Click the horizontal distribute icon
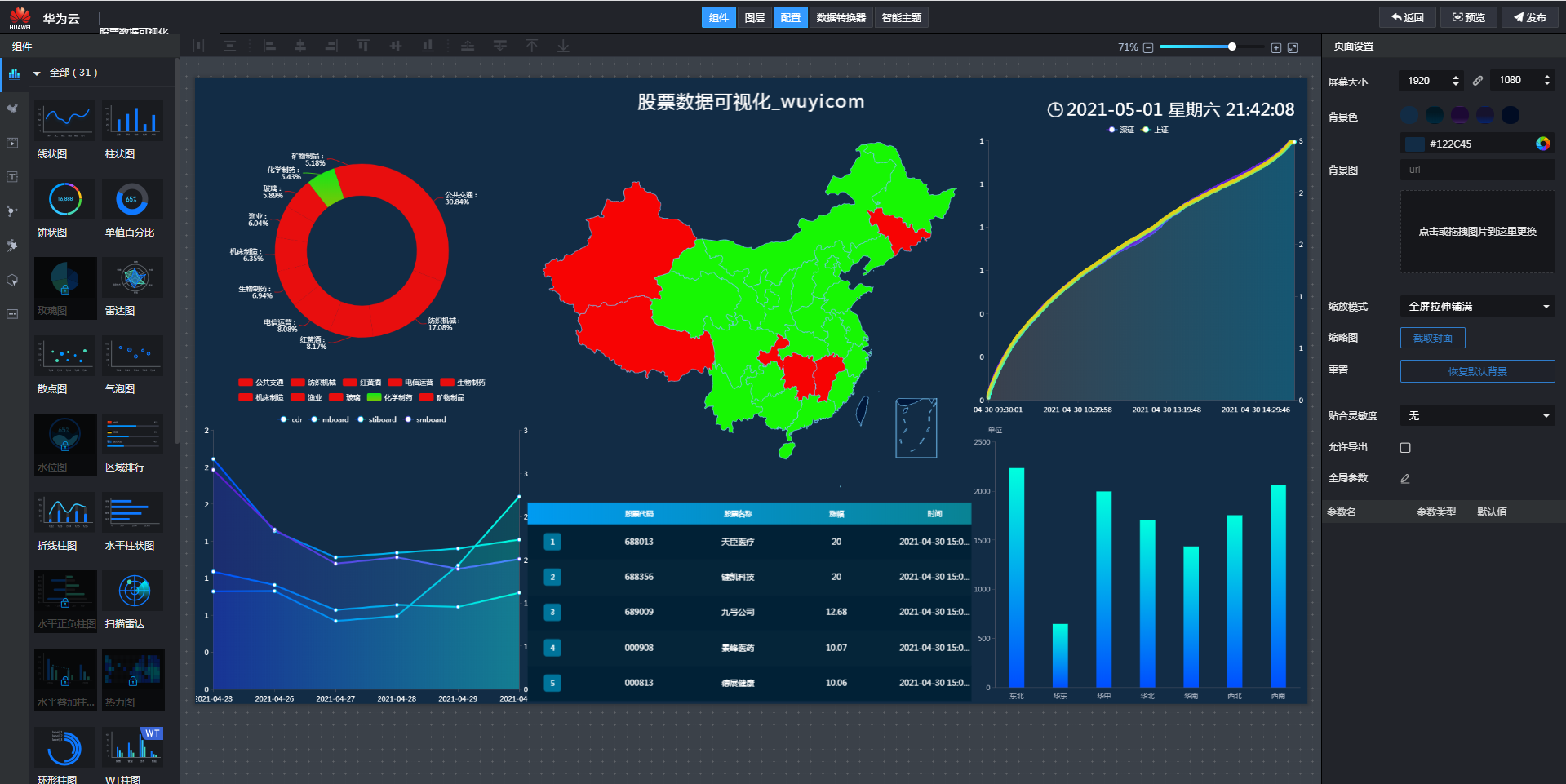Image resolution: width=1566 pixels, height=784 pixels. (198, 47)
